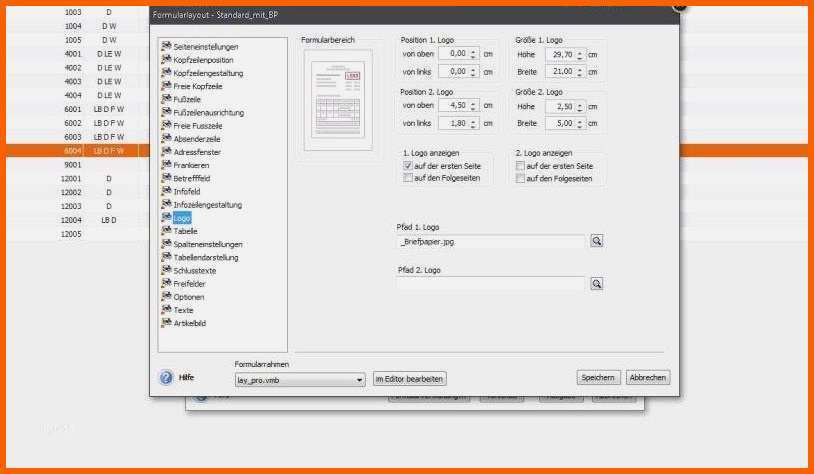Click the icon next to Tabelle
This screenshot has width=814, height=474.
166,231
